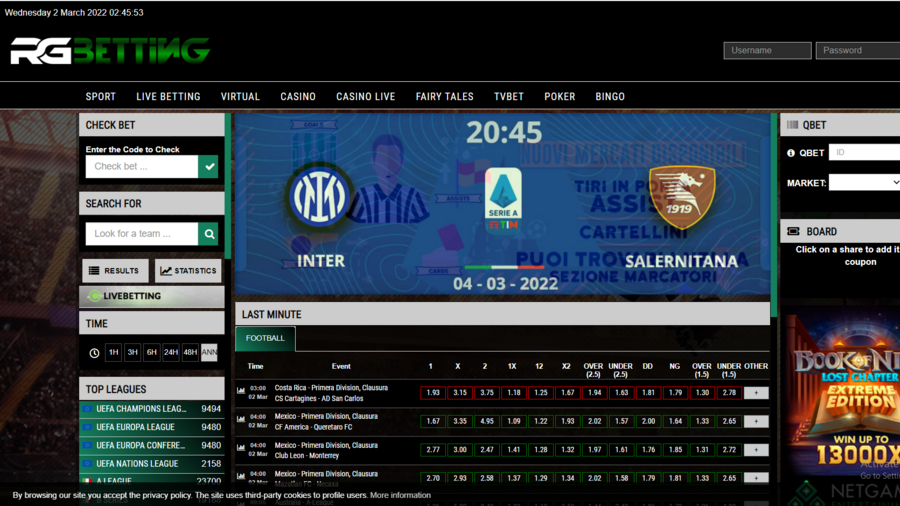900x506 pixels.
Task: Open More information cookie link
Action: tap(400, 495)
